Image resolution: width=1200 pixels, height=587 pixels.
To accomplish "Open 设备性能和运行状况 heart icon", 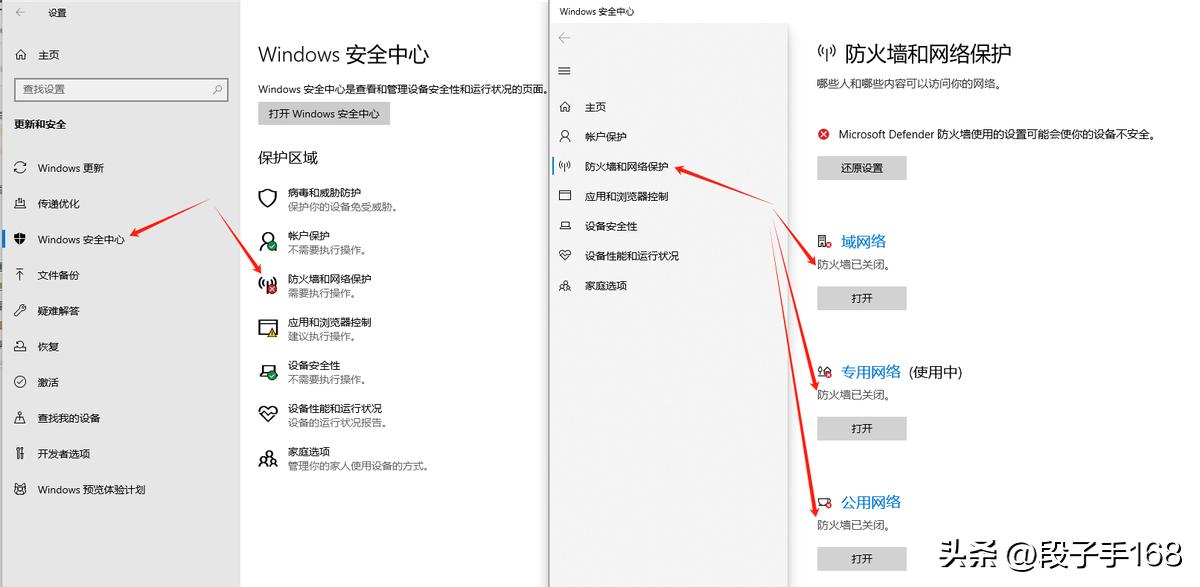I will (267, 414).
